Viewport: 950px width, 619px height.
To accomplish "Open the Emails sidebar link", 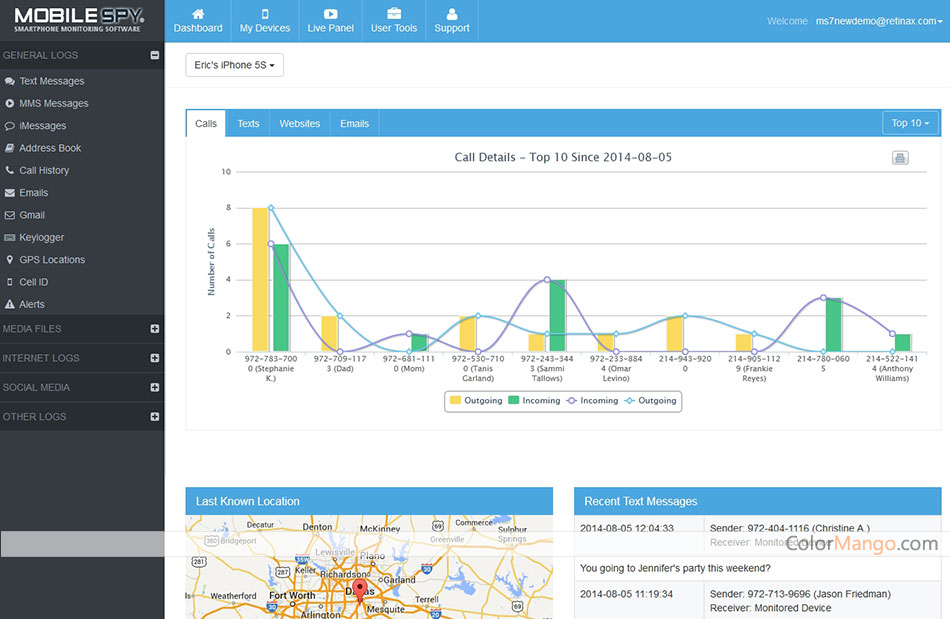I will (33, 193).
